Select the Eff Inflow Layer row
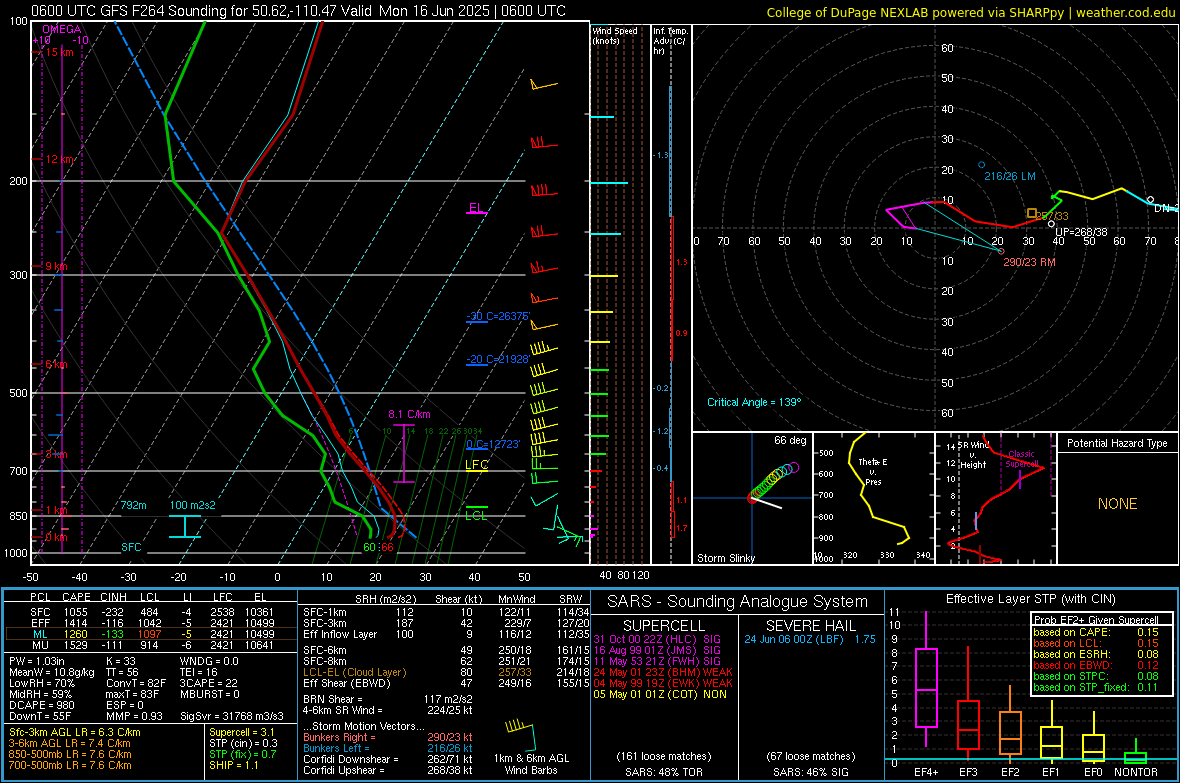The width and height of the screenshot is (1180, 783). [446, 634]
